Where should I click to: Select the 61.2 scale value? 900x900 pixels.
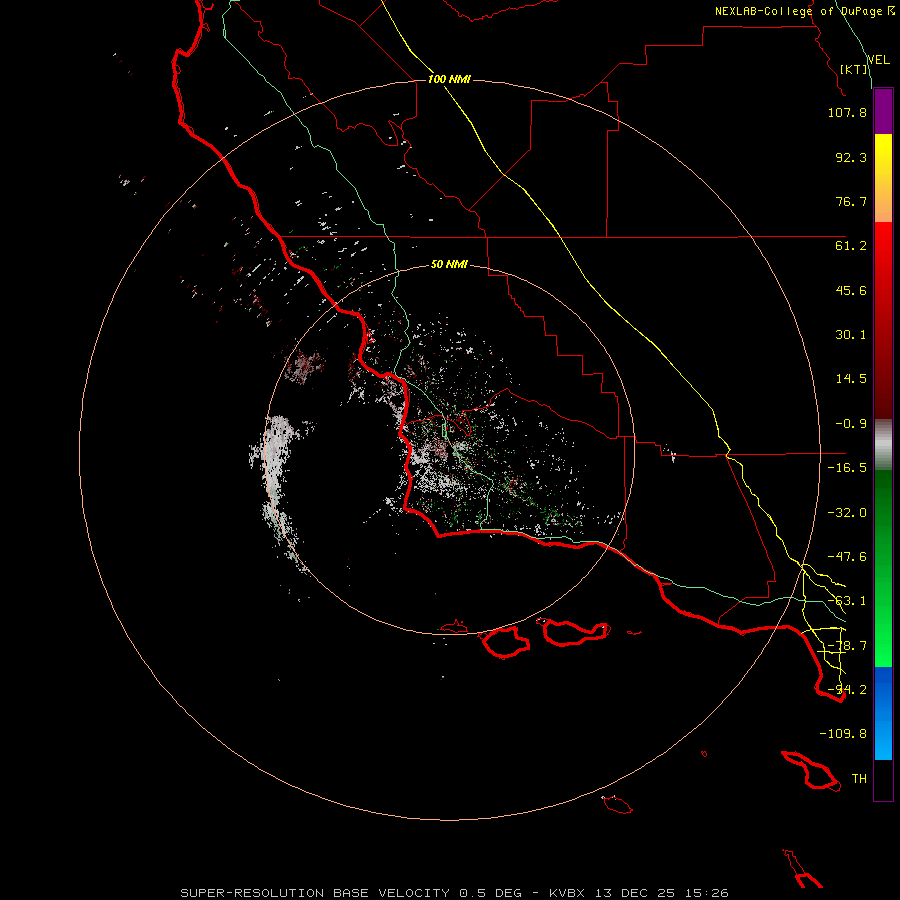click(x=851, y=246)
